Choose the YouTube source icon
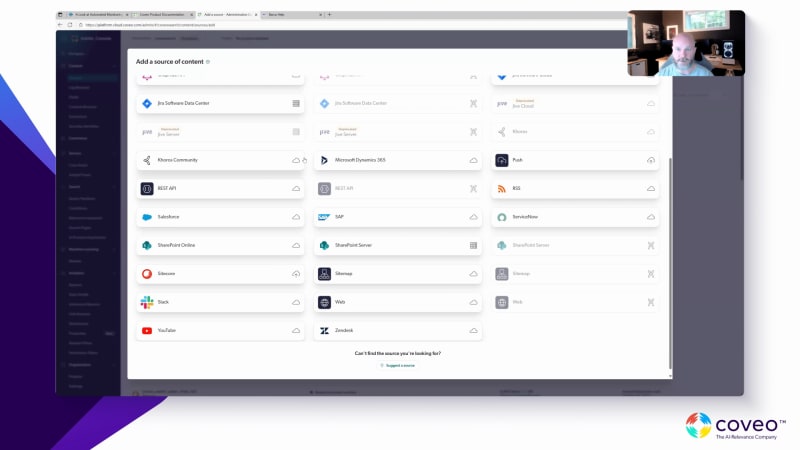 [x=147, y=330]
